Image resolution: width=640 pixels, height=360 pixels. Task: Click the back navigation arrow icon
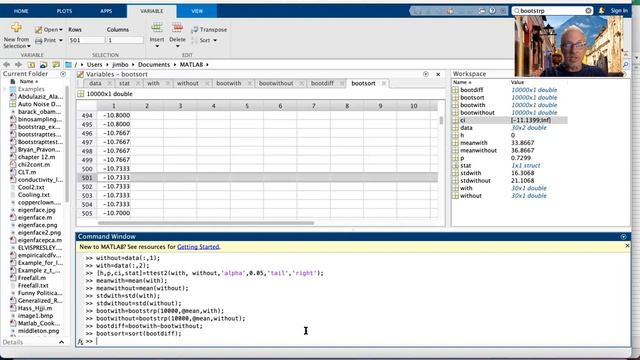pos(7,64)
